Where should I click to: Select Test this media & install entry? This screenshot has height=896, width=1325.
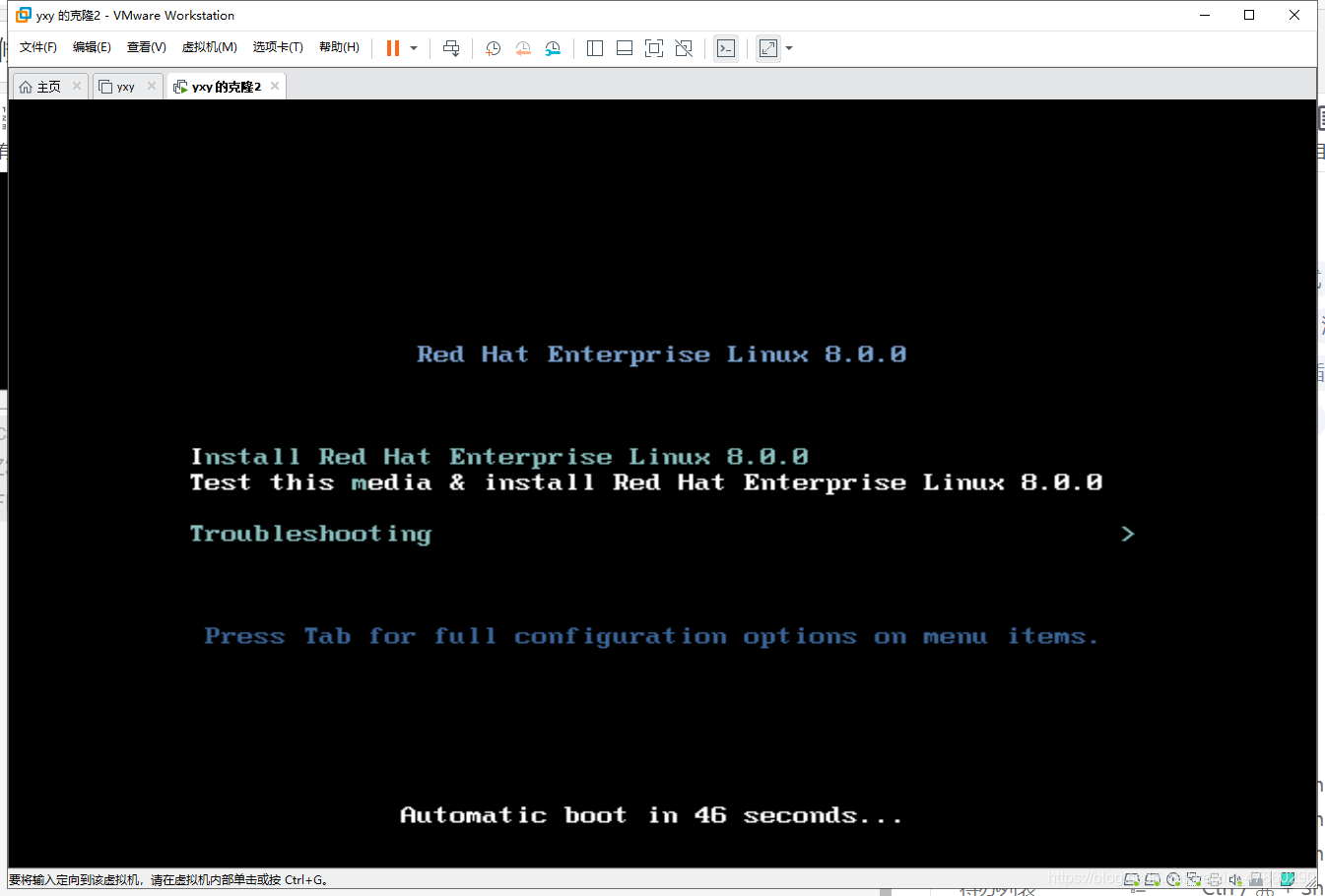coord(646,482)
